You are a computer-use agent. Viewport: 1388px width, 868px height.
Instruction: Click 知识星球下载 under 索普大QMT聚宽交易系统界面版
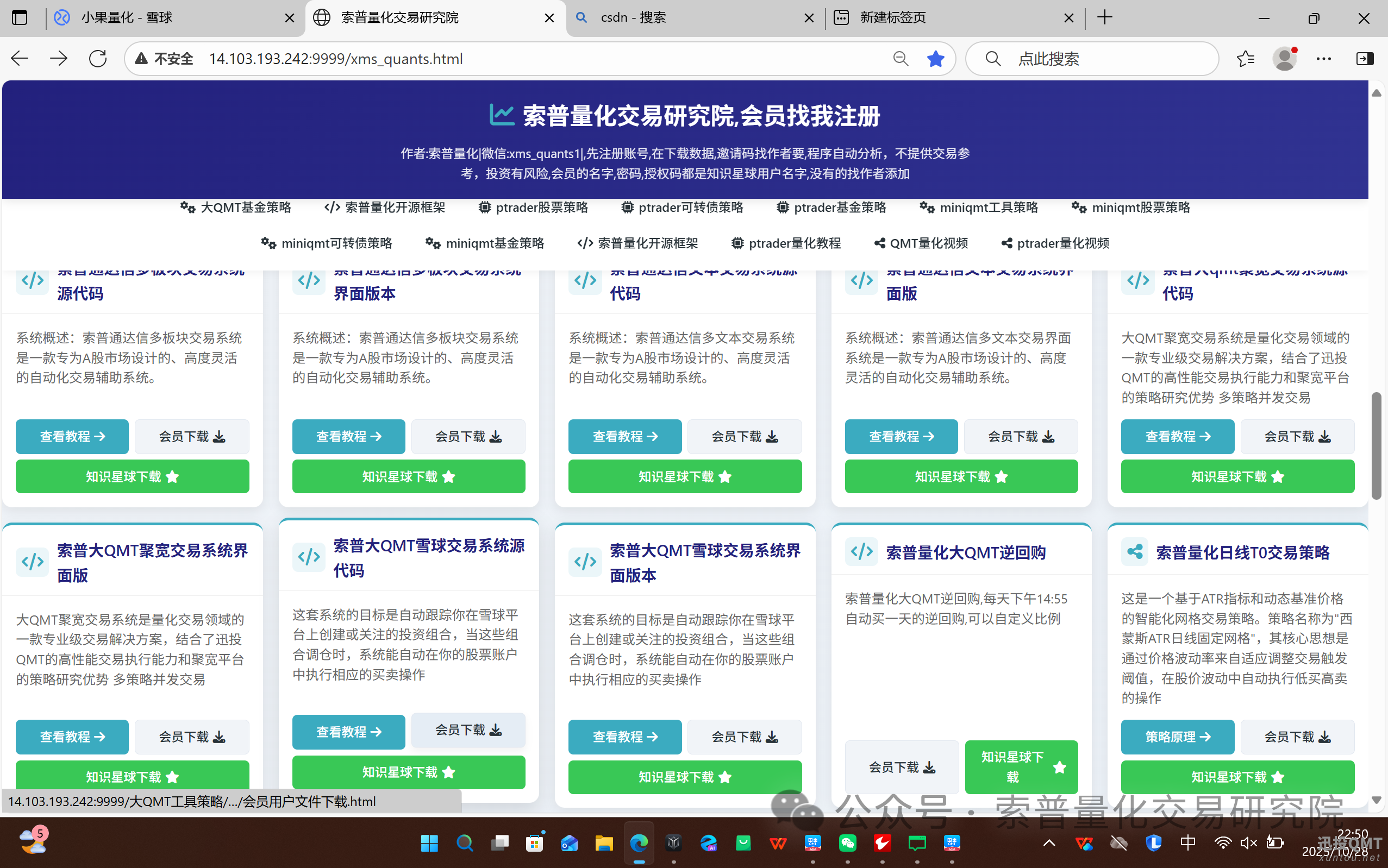132,777
